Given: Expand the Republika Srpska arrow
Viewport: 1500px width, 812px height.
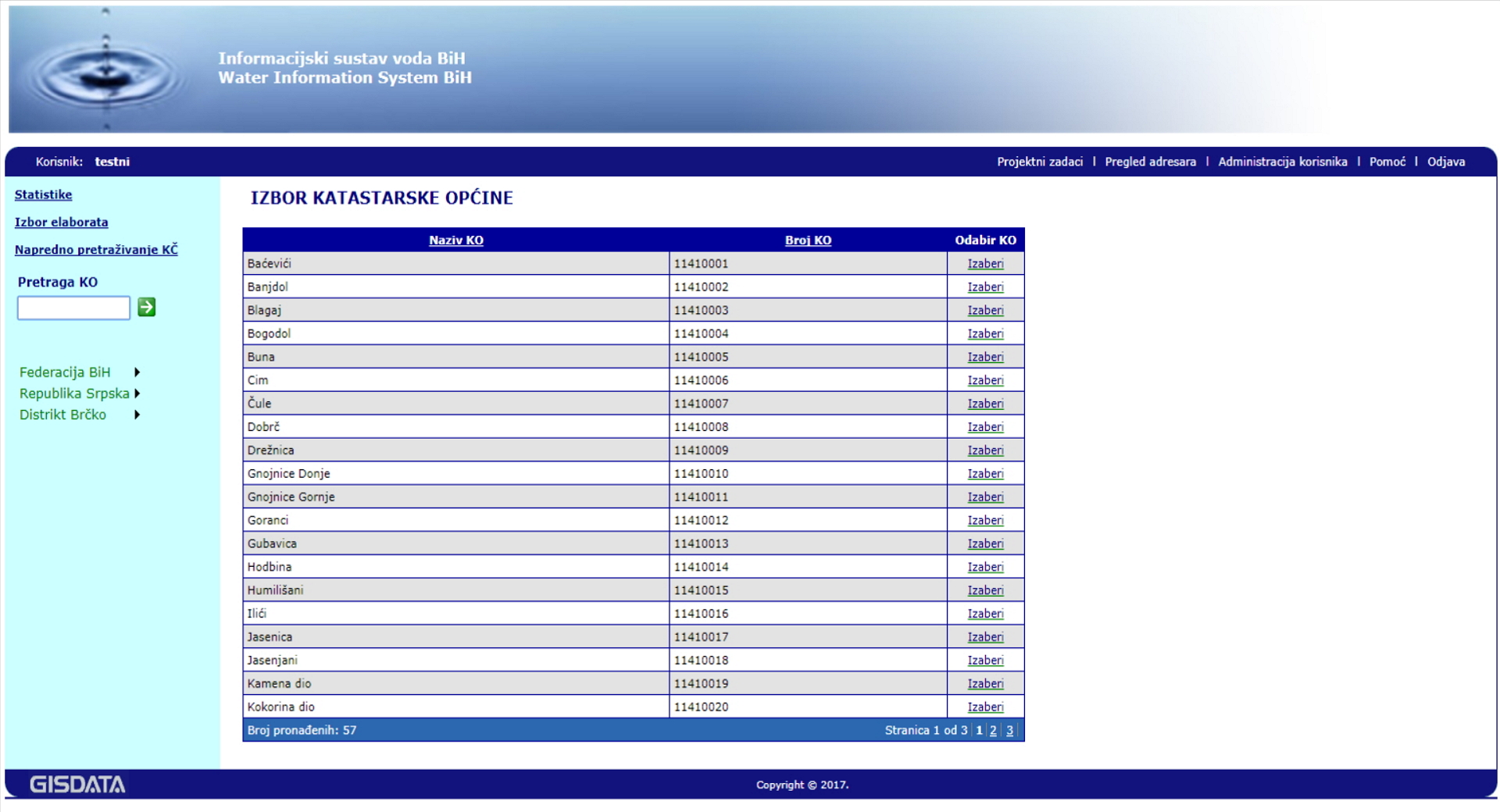Looking at the screenshot, I should 137,394.
